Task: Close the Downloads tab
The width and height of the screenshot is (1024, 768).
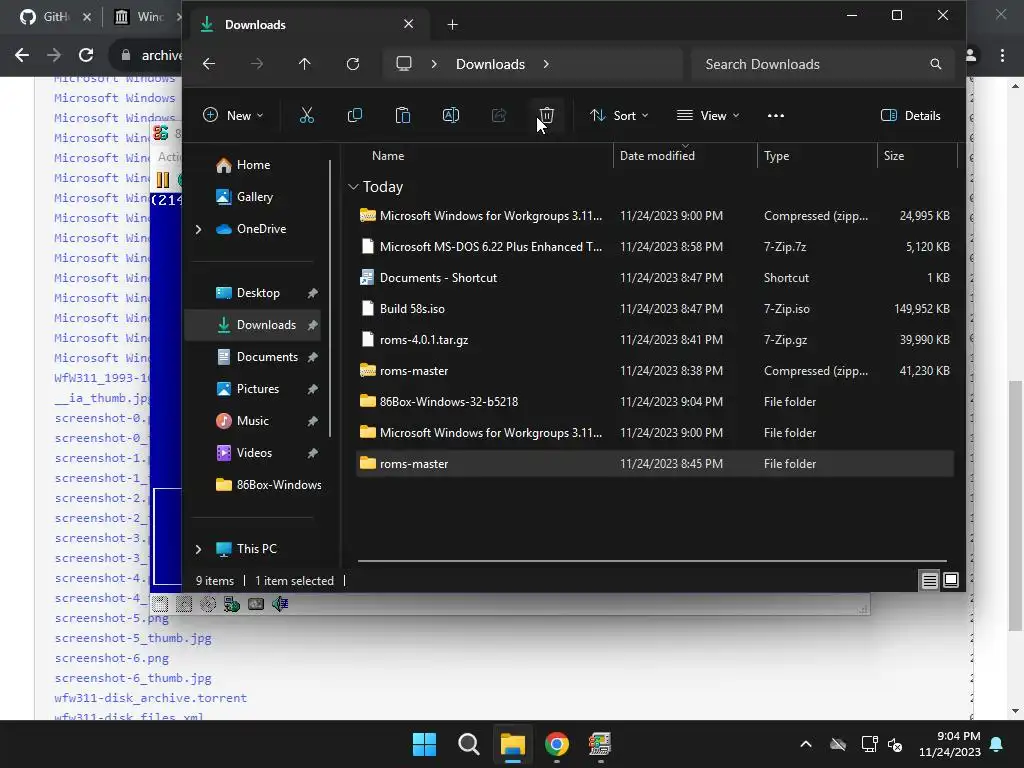Action: 409,24
